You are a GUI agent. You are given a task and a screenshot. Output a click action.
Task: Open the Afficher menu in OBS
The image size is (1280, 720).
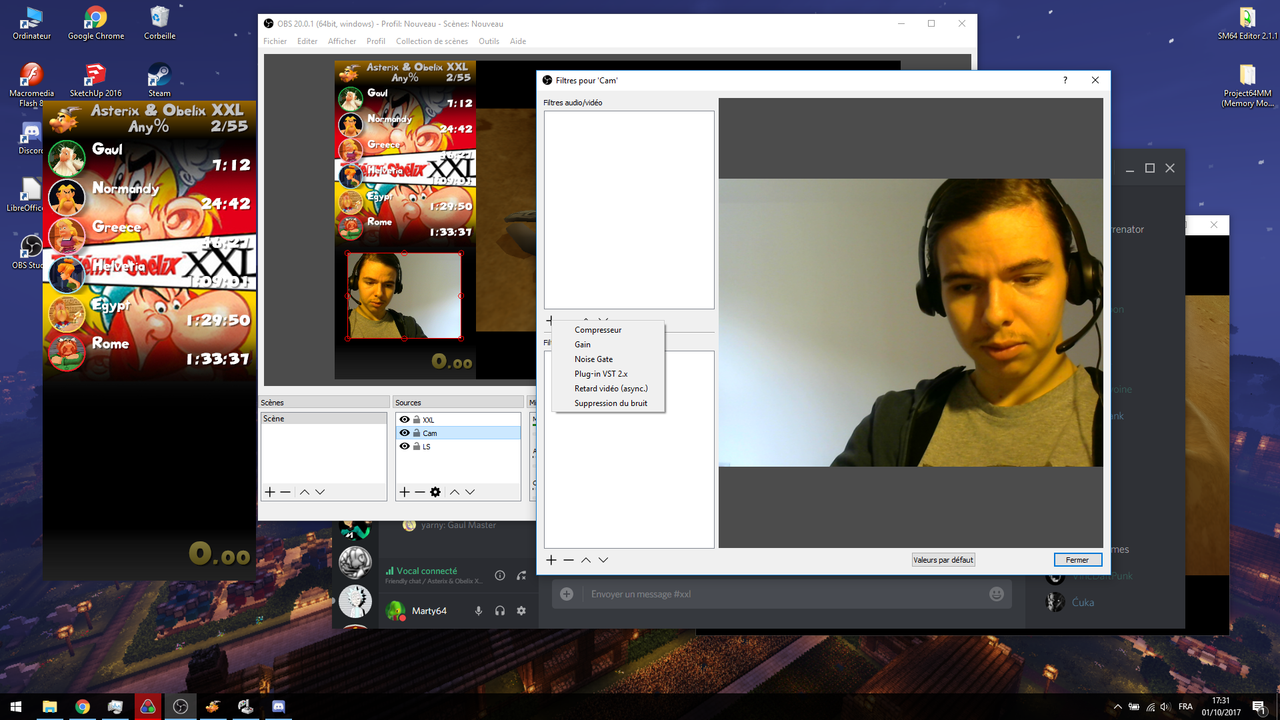tap(342, 41)
